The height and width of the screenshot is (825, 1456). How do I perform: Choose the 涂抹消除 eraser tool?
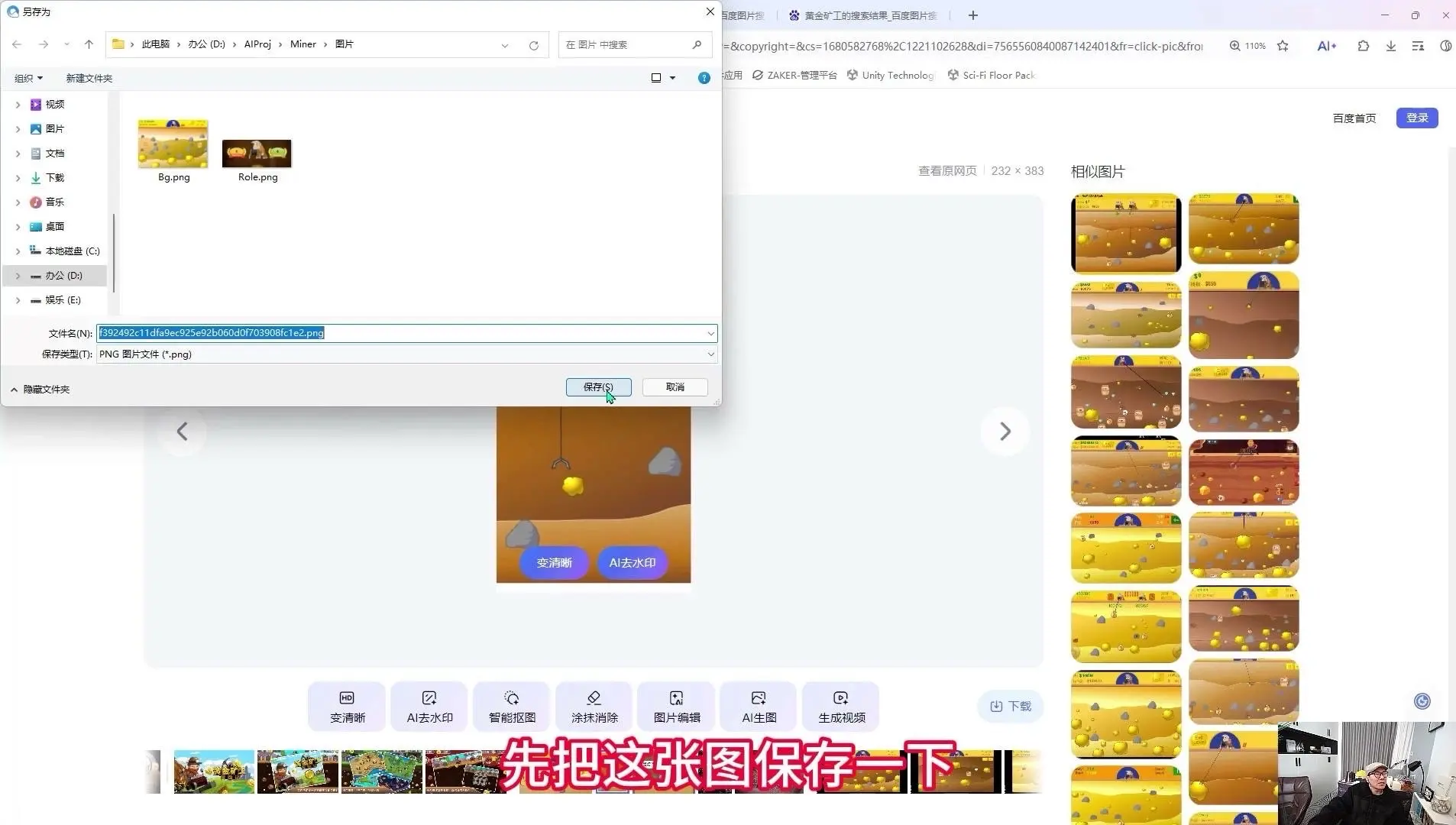point(594,707)
